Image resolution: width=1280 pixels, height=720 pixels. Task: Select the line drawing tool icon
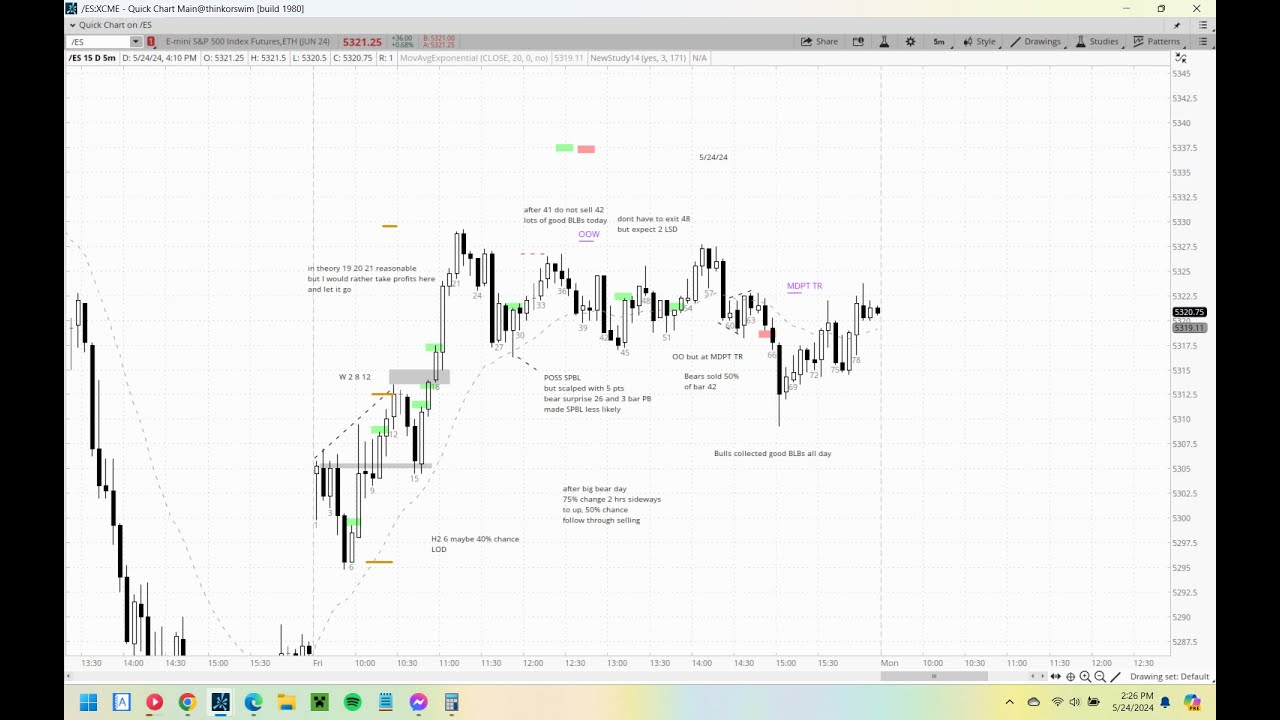click(x=1116, y=677)
